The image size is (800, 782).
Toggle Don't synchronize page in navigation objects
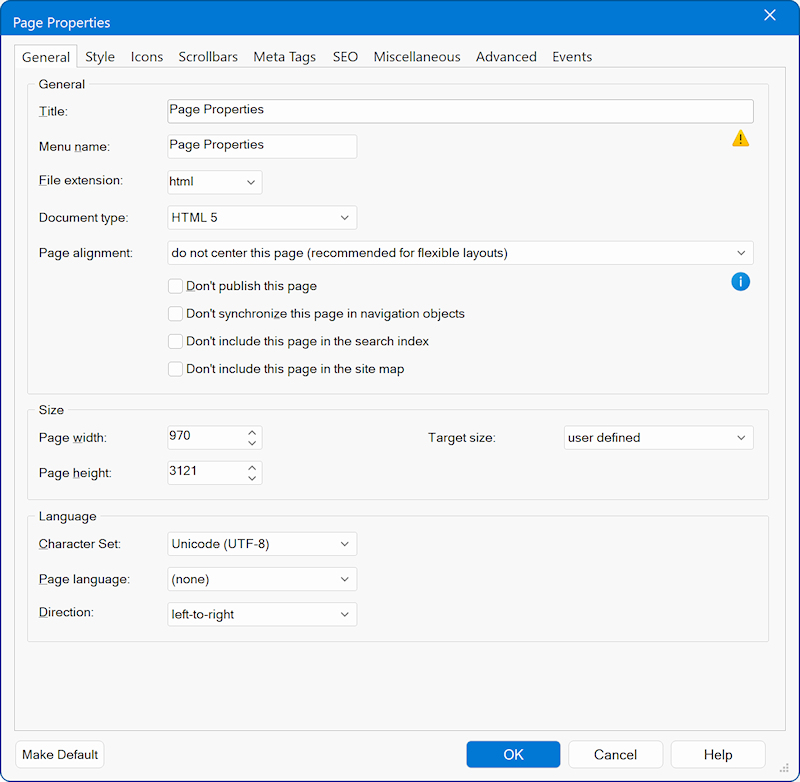(176, 314)
